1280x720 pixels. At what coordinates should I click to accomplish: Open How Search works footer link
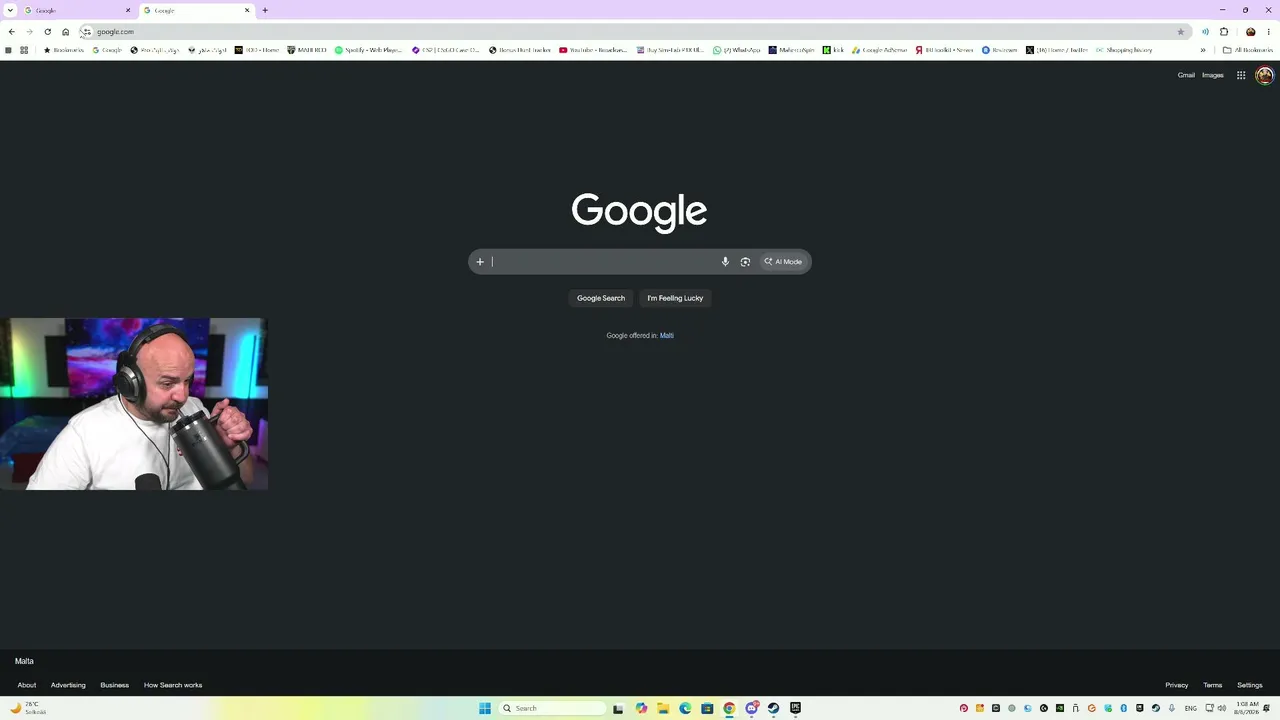pos(173,685)
